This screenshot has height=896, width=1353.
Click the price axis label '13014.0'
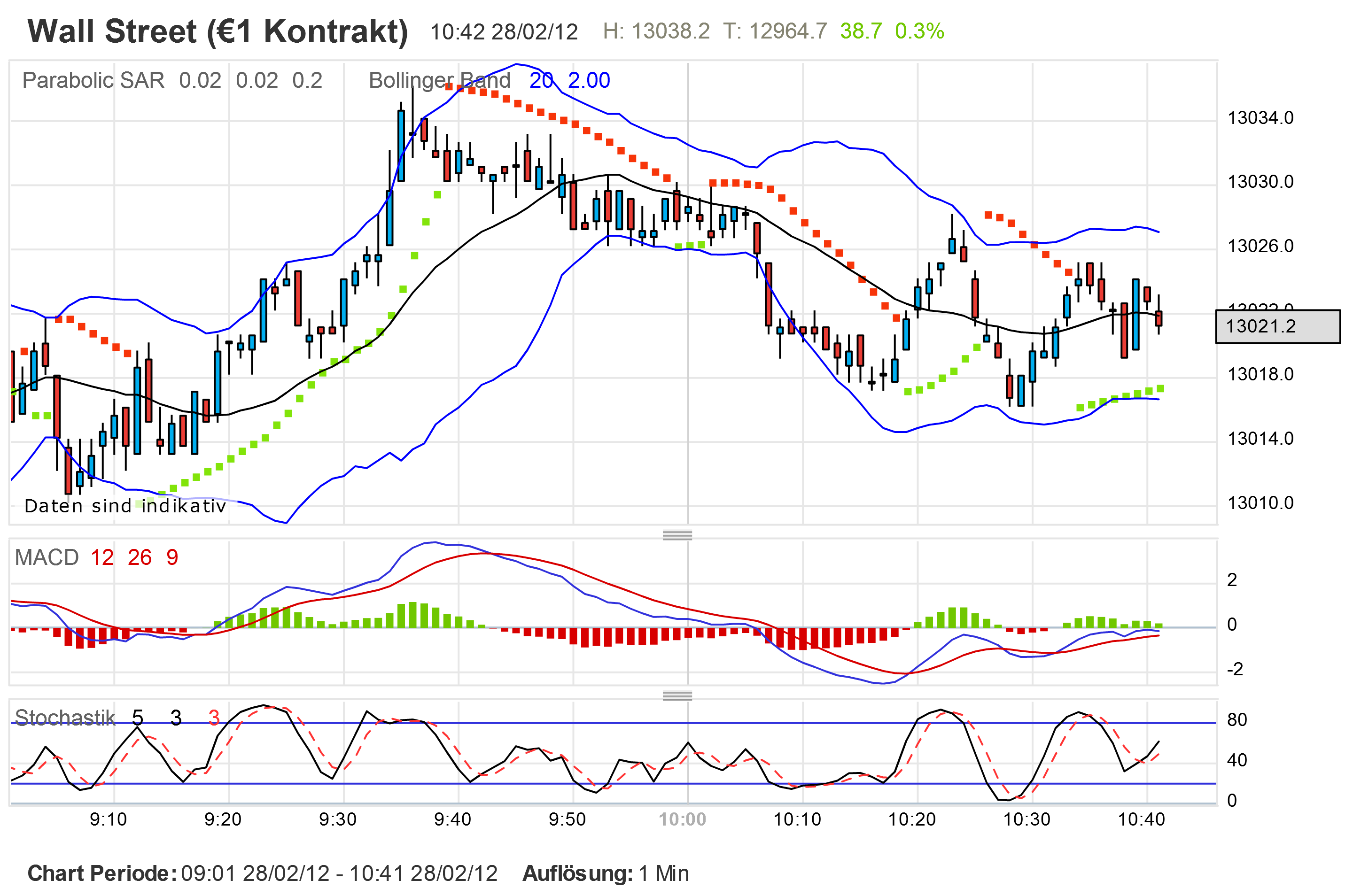click(1260, 439)
